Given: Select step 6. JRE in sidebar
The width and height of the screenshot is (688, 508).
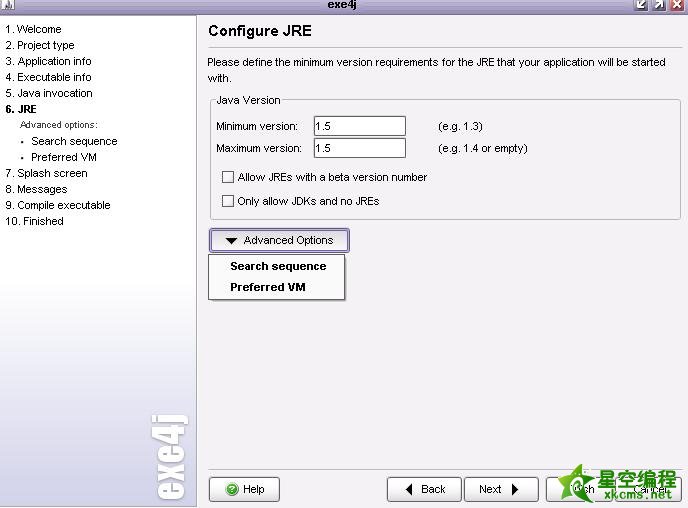Looking at the screenshot, I should (x=21, y=109).
